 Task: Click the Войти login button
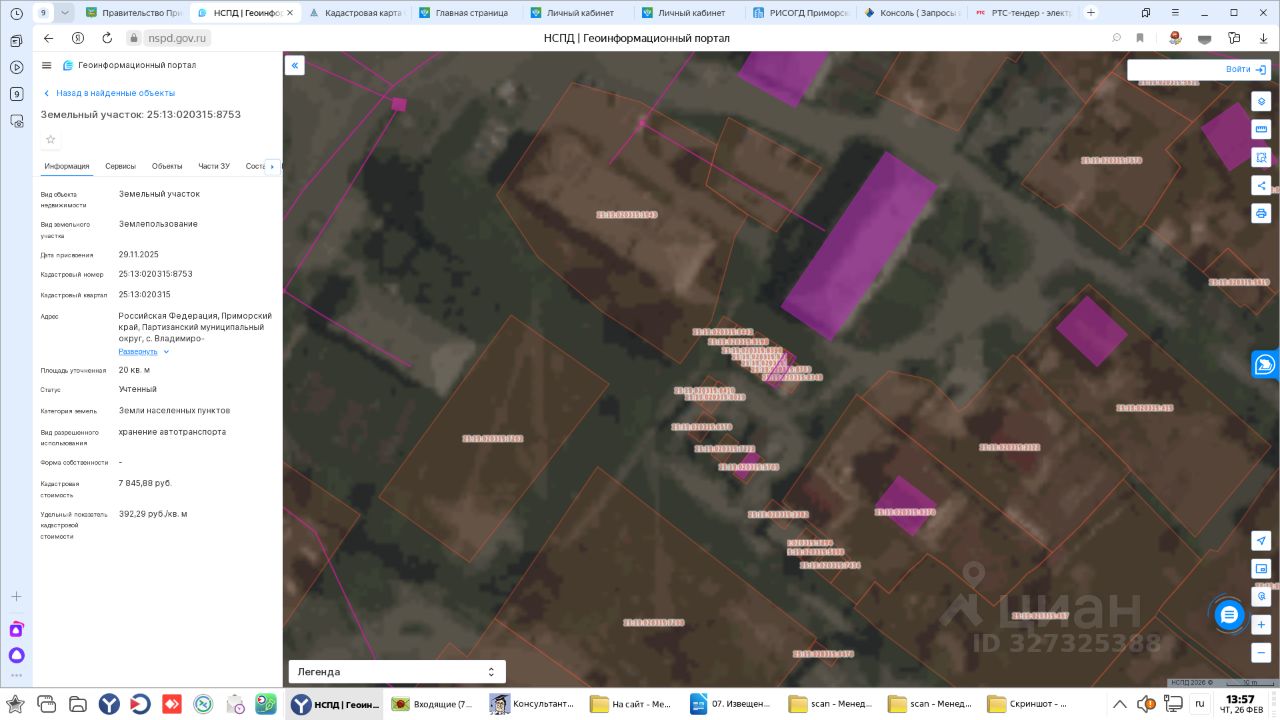pyautogui.click(x=1246, y=70)
